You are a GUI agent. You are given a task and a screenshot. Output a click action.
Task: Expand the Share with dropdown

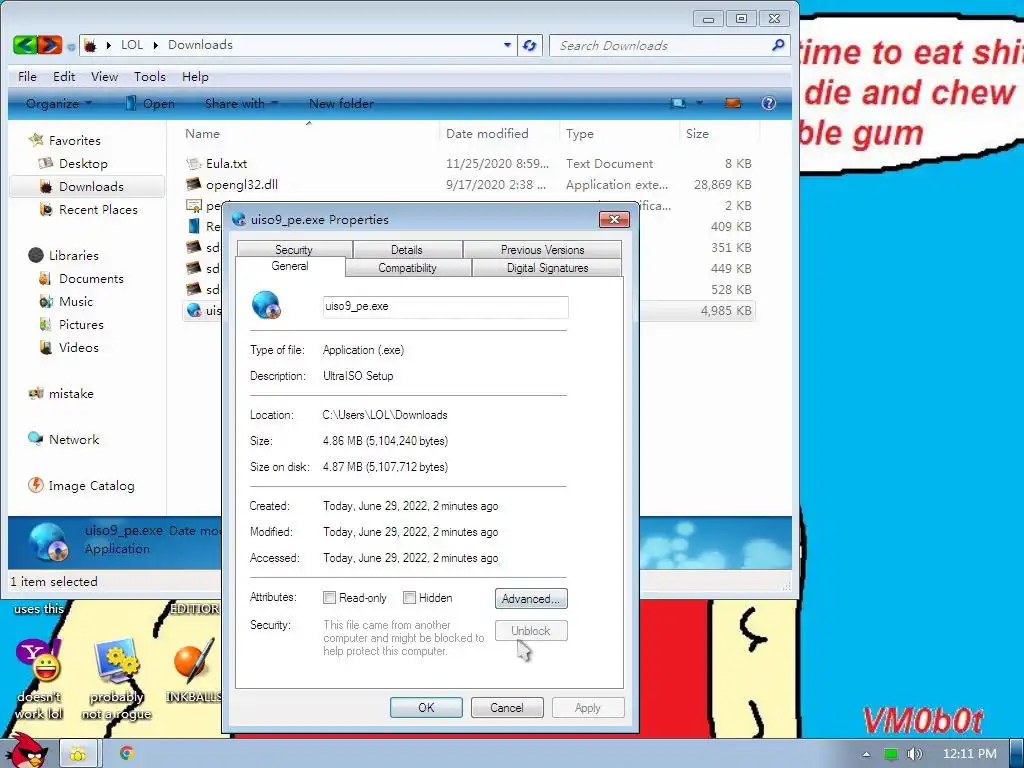click(241, 103)
